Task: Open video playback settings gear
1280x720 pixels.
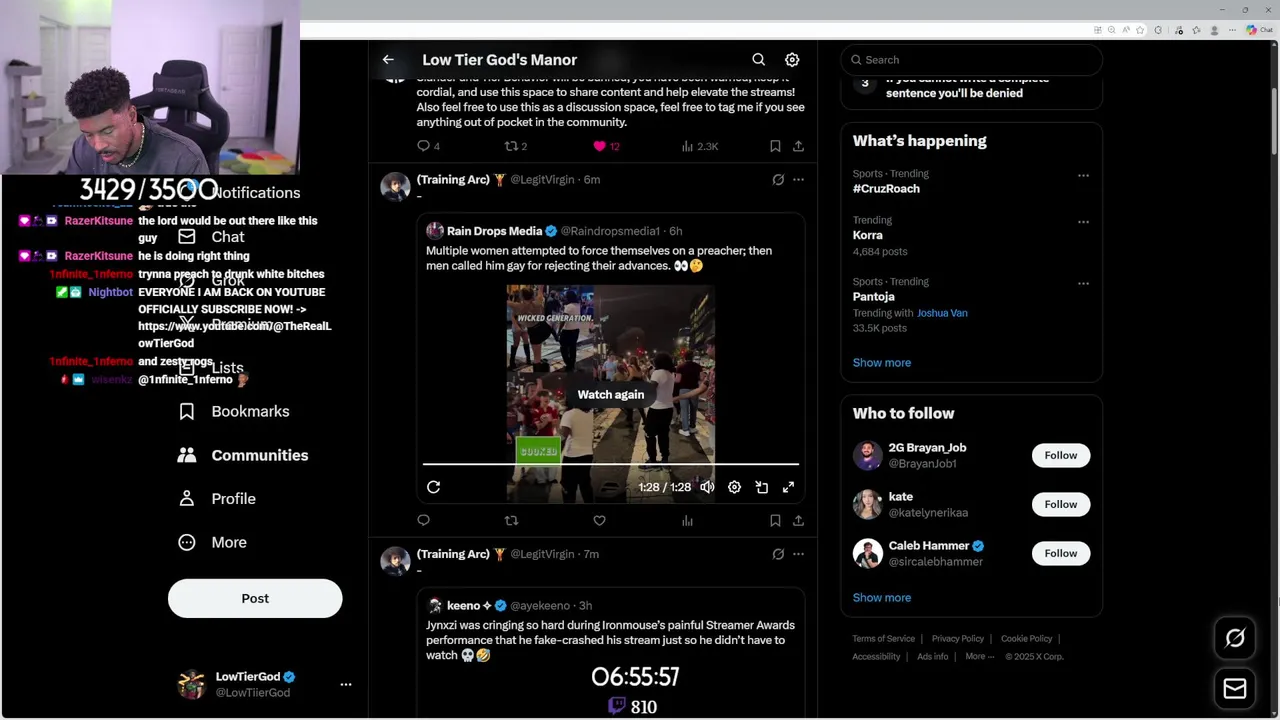Action: click(x=734, y=487)
